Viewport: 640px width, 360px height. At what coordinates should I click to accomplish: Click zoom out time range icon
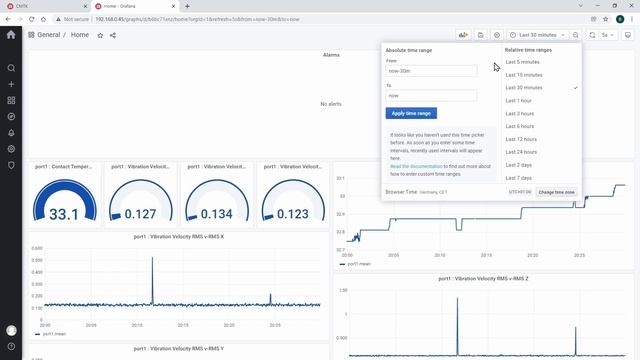(x=576, y=35)
